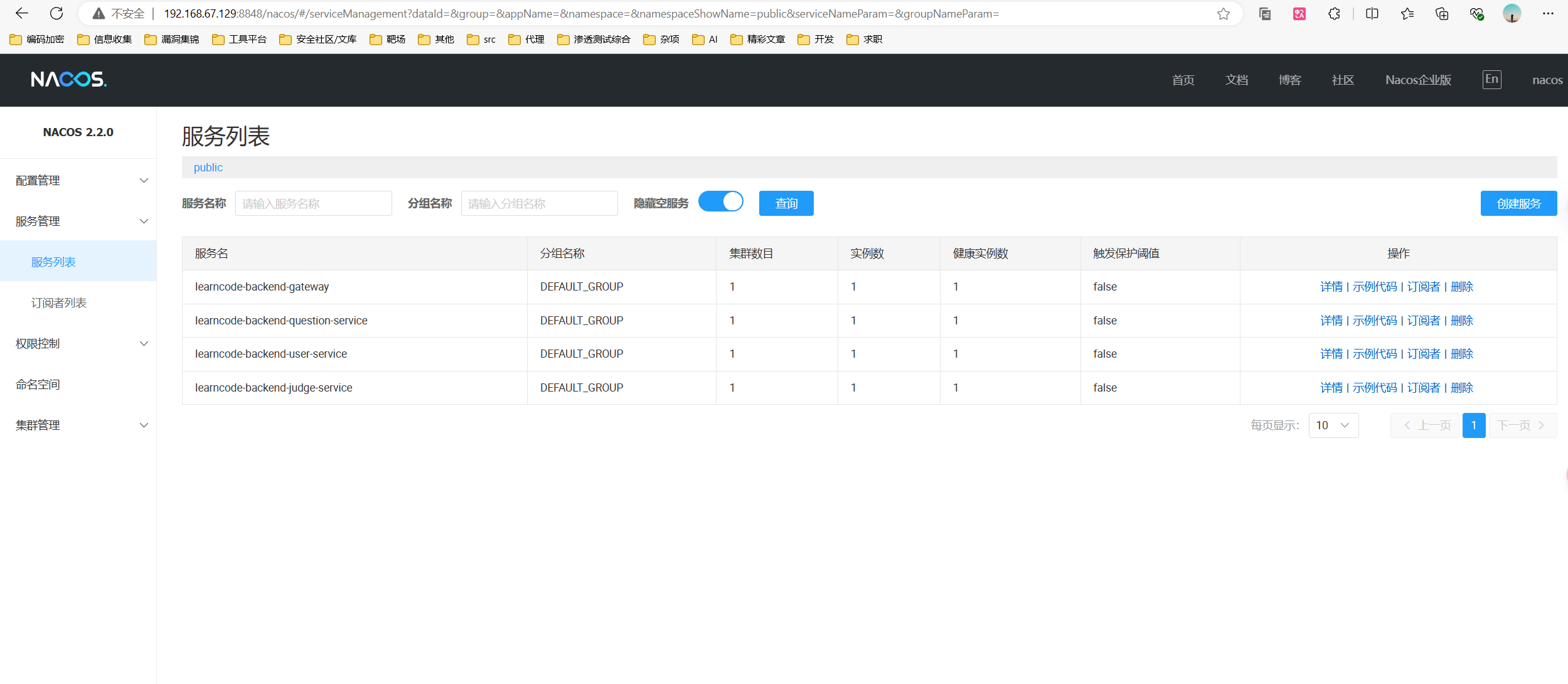
Task: Bookmark this page with the star icon
Action: [x=1224, y=13]
